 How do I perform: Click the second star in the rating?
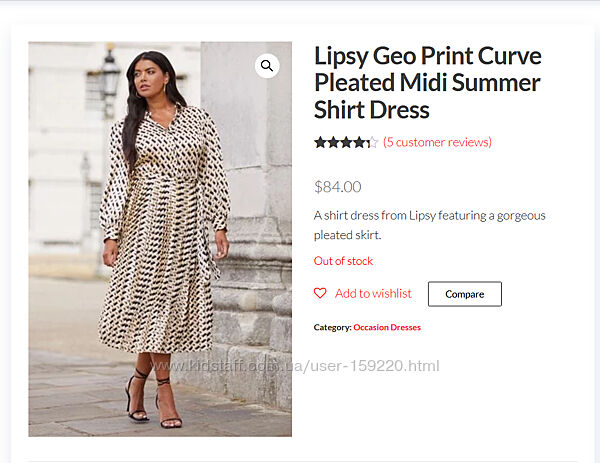[333, 142]
